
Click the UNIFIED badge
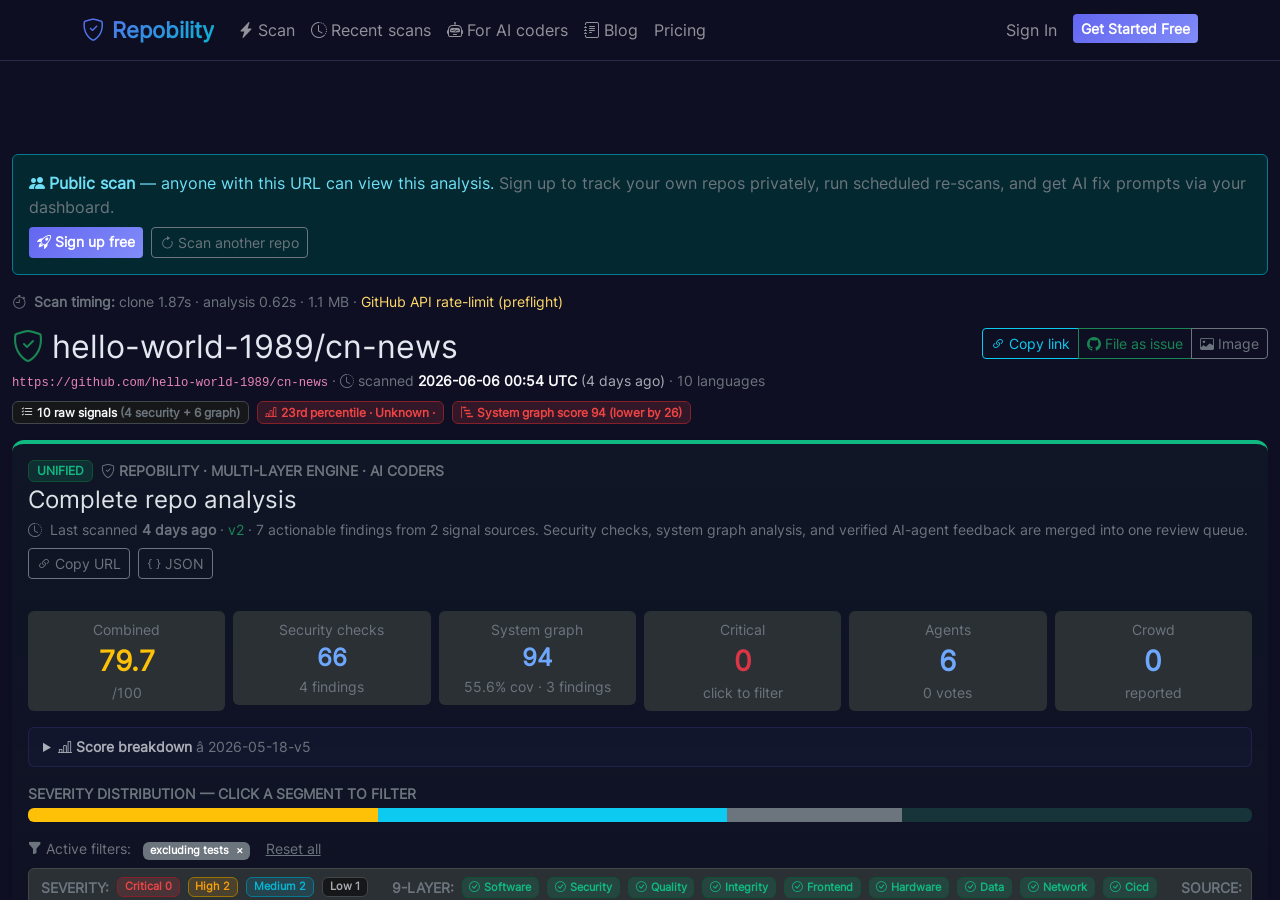point(60,471)
